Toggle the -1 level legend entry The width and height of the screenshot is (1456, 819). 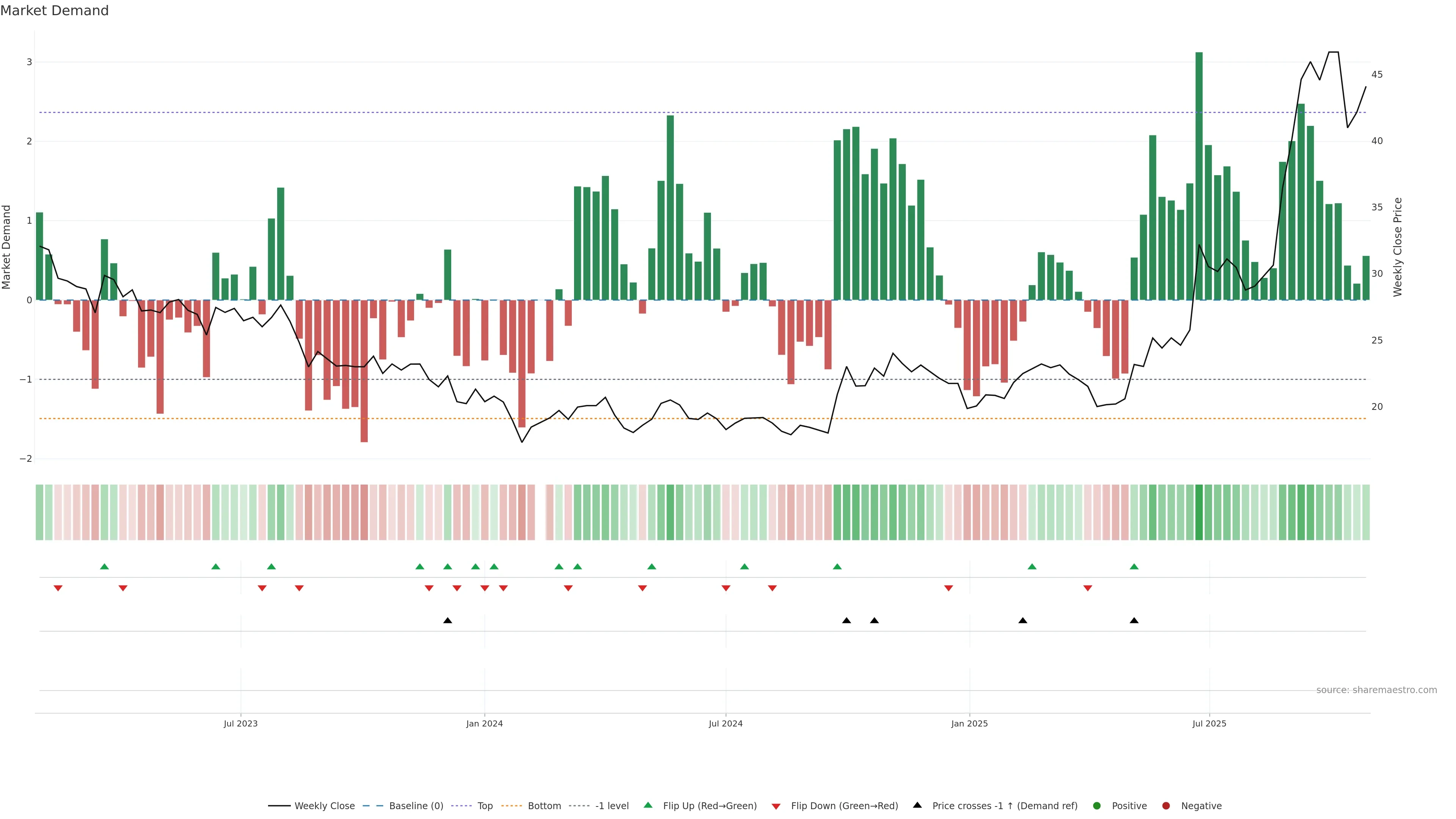point(612,806)
